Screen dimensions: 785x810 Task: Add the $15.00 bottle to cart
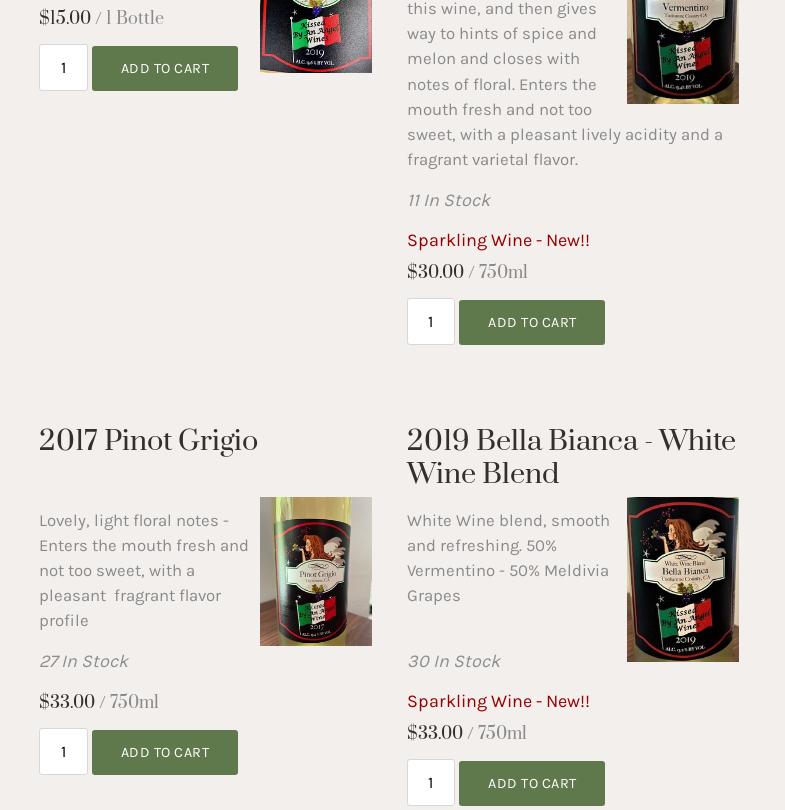(165, 68)
